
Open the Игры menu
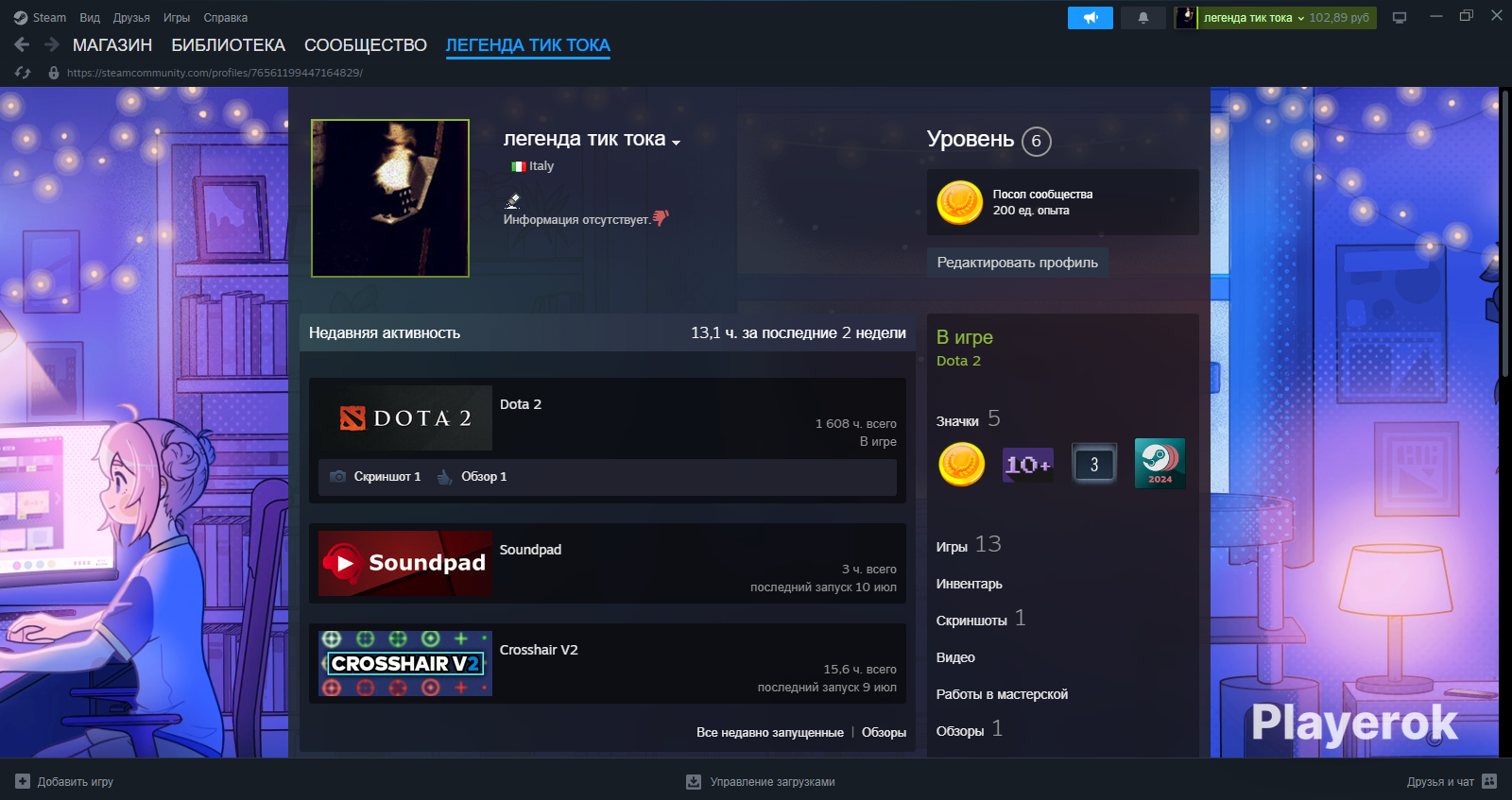coord(177,18)
